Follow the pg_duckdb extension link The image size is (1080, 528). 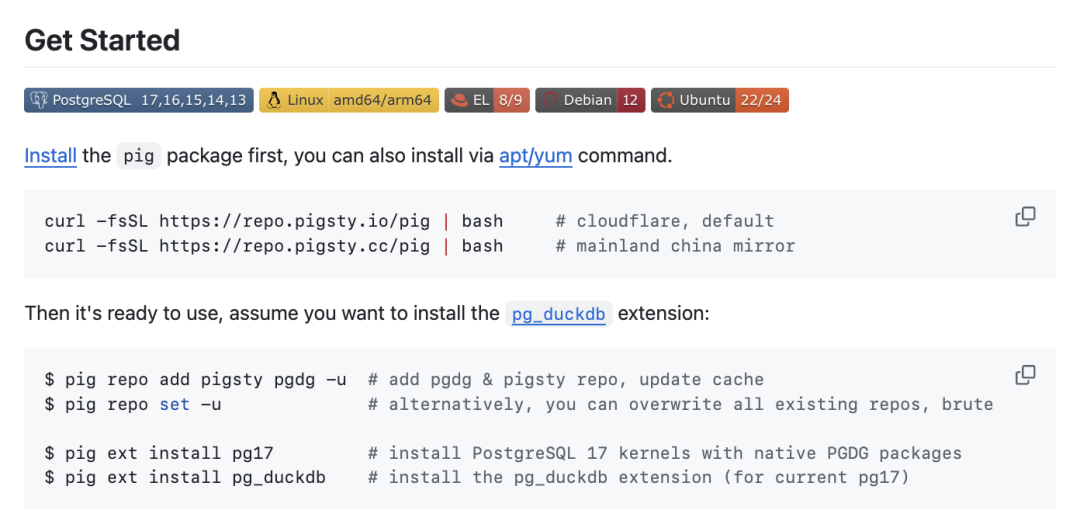click(558, 314)
